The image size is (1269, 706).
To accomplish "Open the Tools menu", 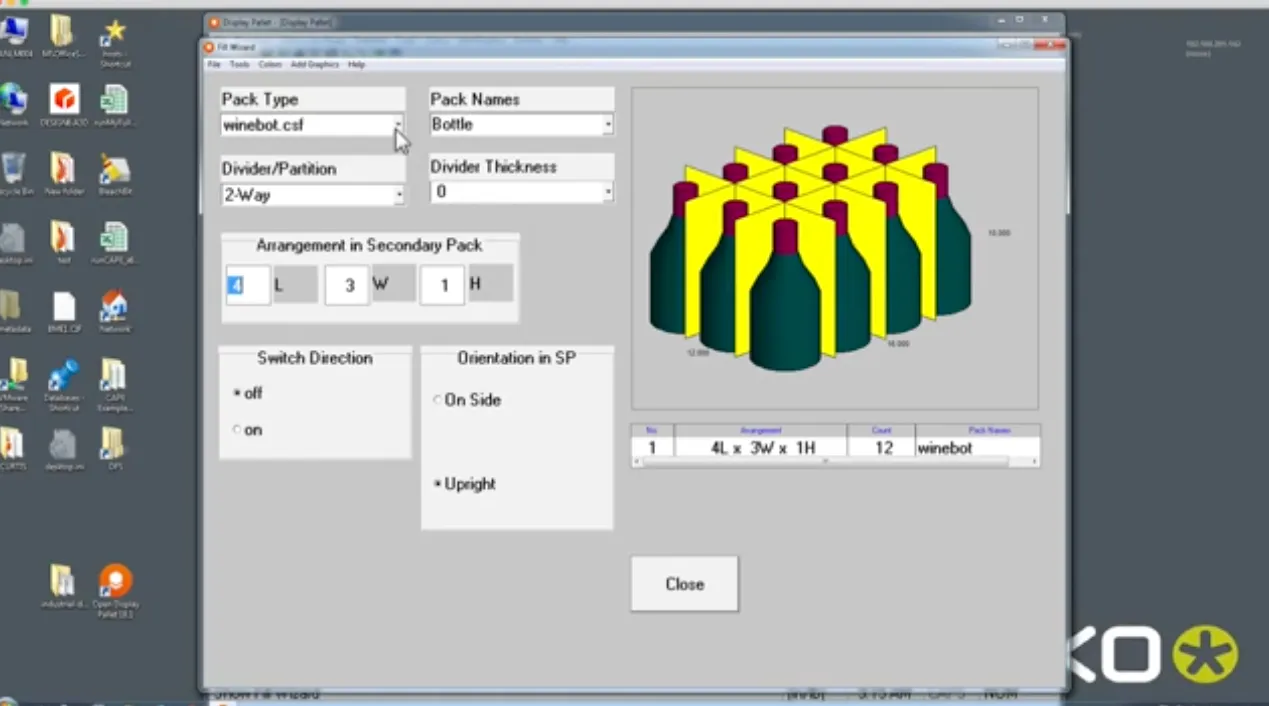I will 240,64.
